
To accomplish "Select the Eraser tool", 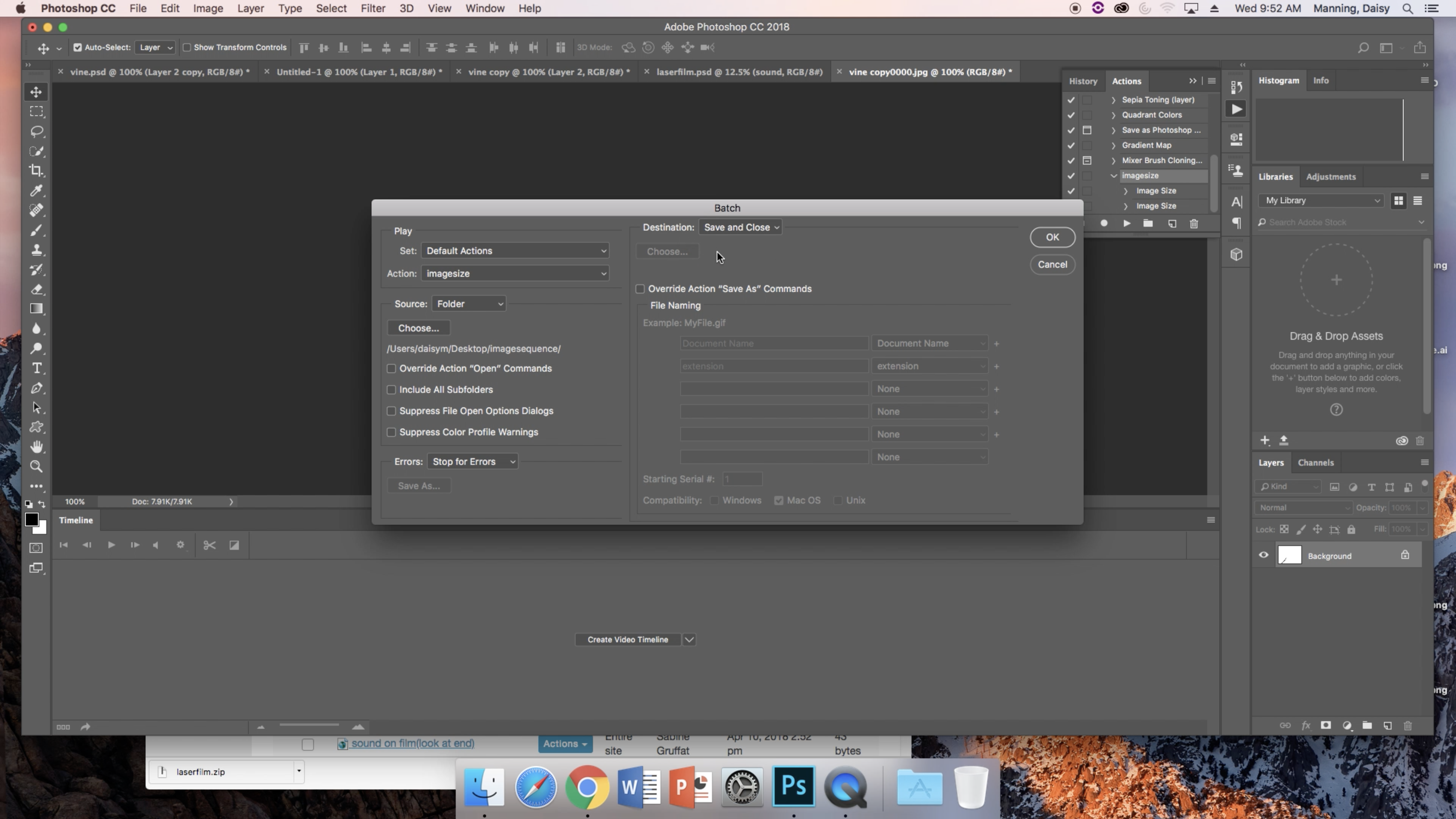I will pyautogui.click(x=36, y=289).
